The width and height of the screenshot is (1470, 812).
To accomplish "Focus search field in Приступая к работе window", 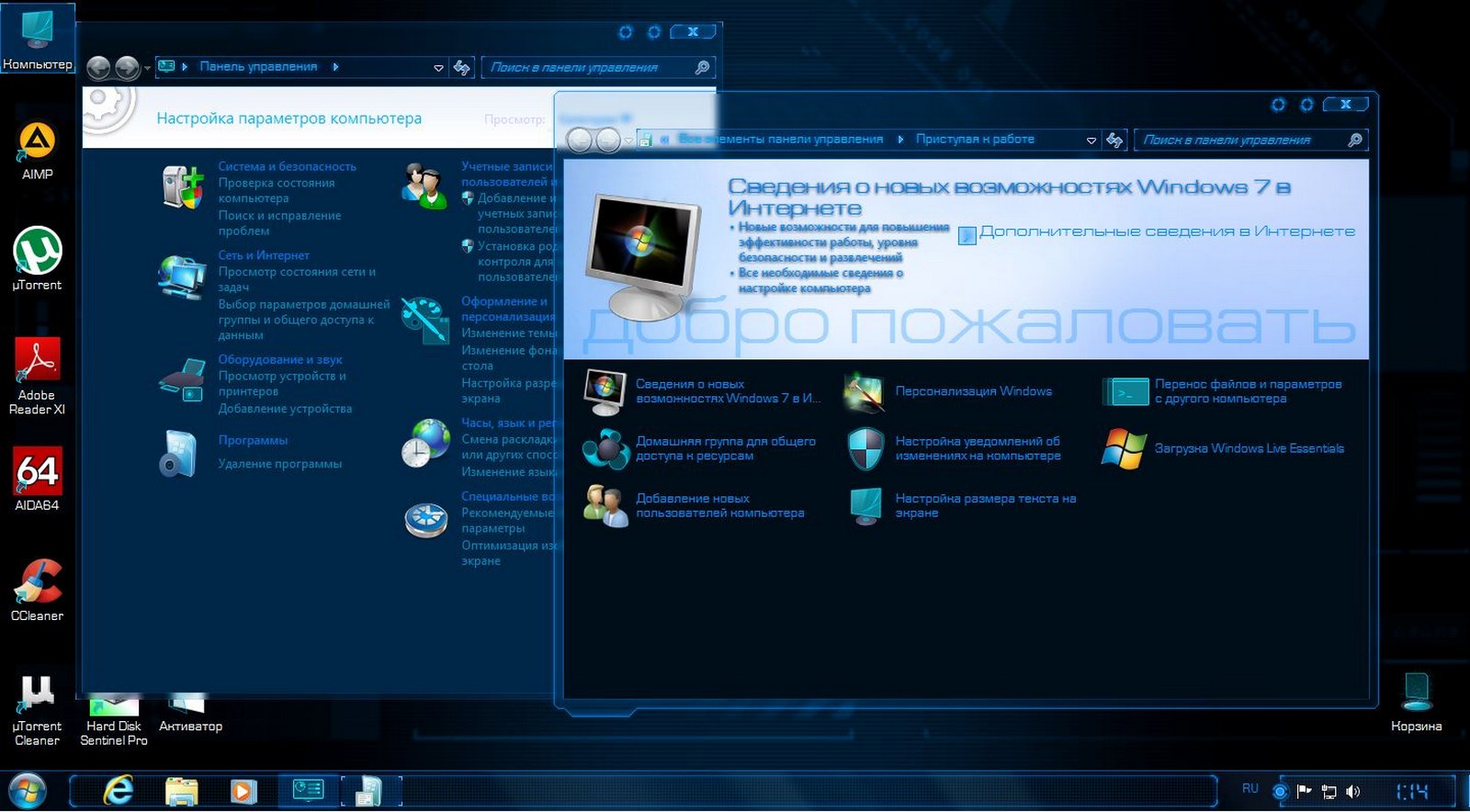I will tap(1250, 140).
